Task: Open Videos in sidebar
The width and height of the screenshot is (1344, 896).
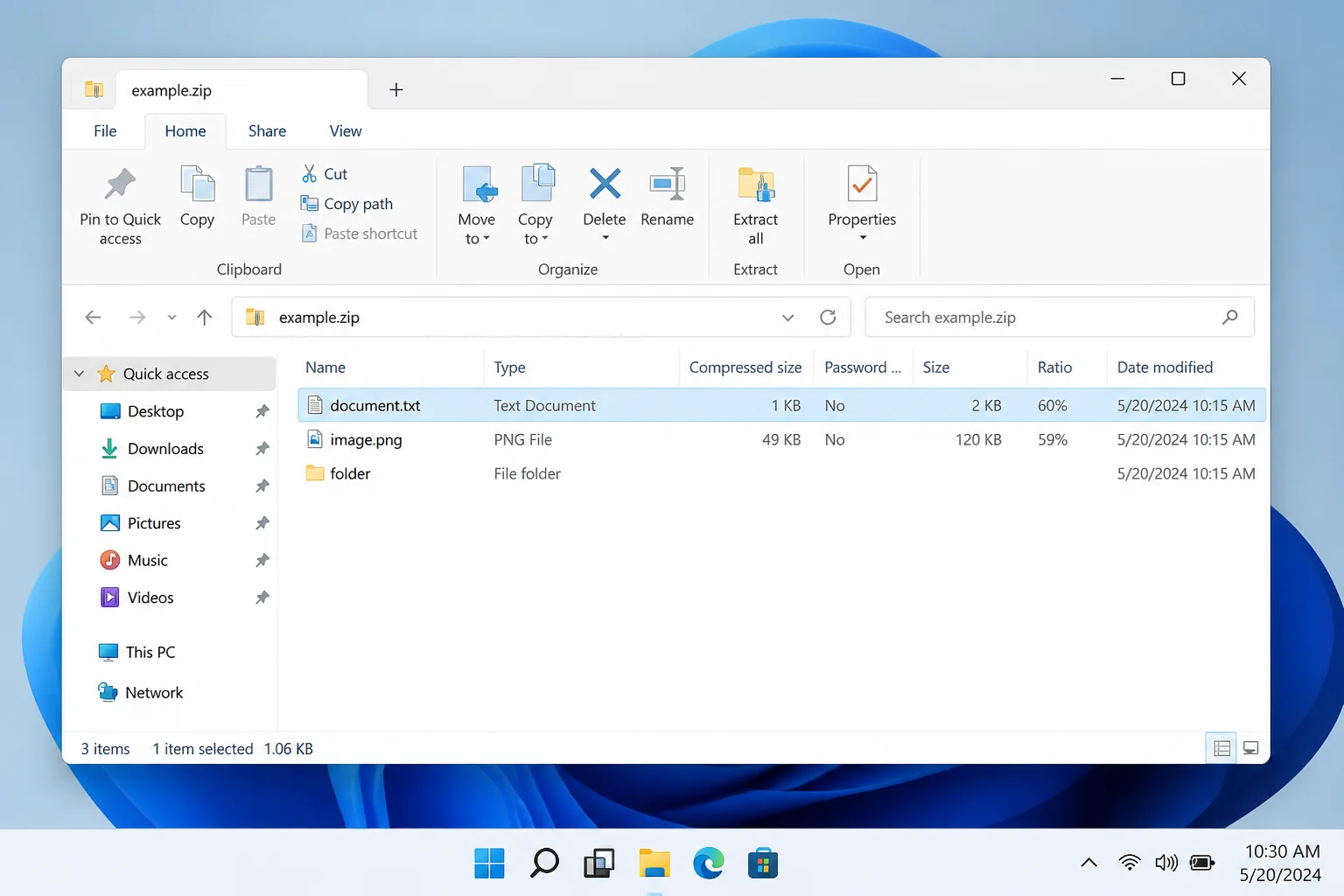Action: tap(150, 598)
